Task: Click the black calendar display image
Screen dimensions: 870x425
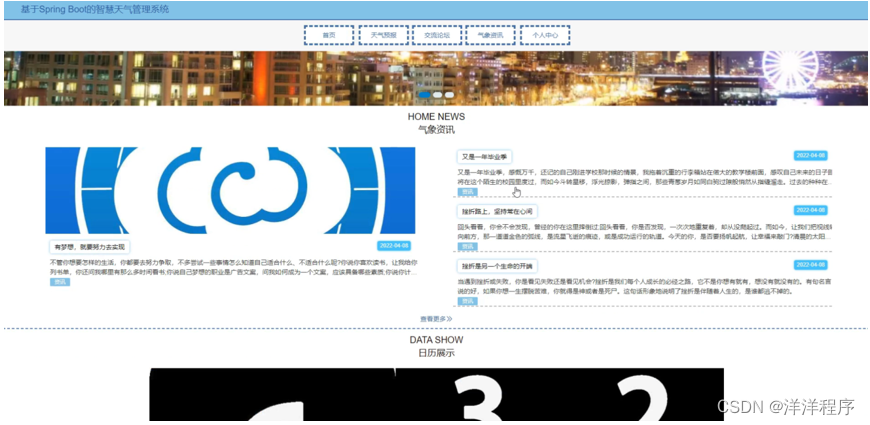Action: (437, 394)
